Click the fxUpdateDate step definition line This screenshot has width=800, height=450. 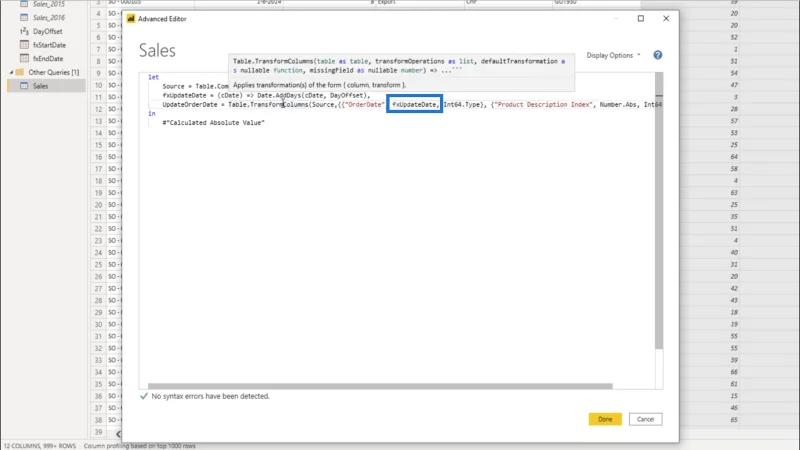[x=266, y=95]
